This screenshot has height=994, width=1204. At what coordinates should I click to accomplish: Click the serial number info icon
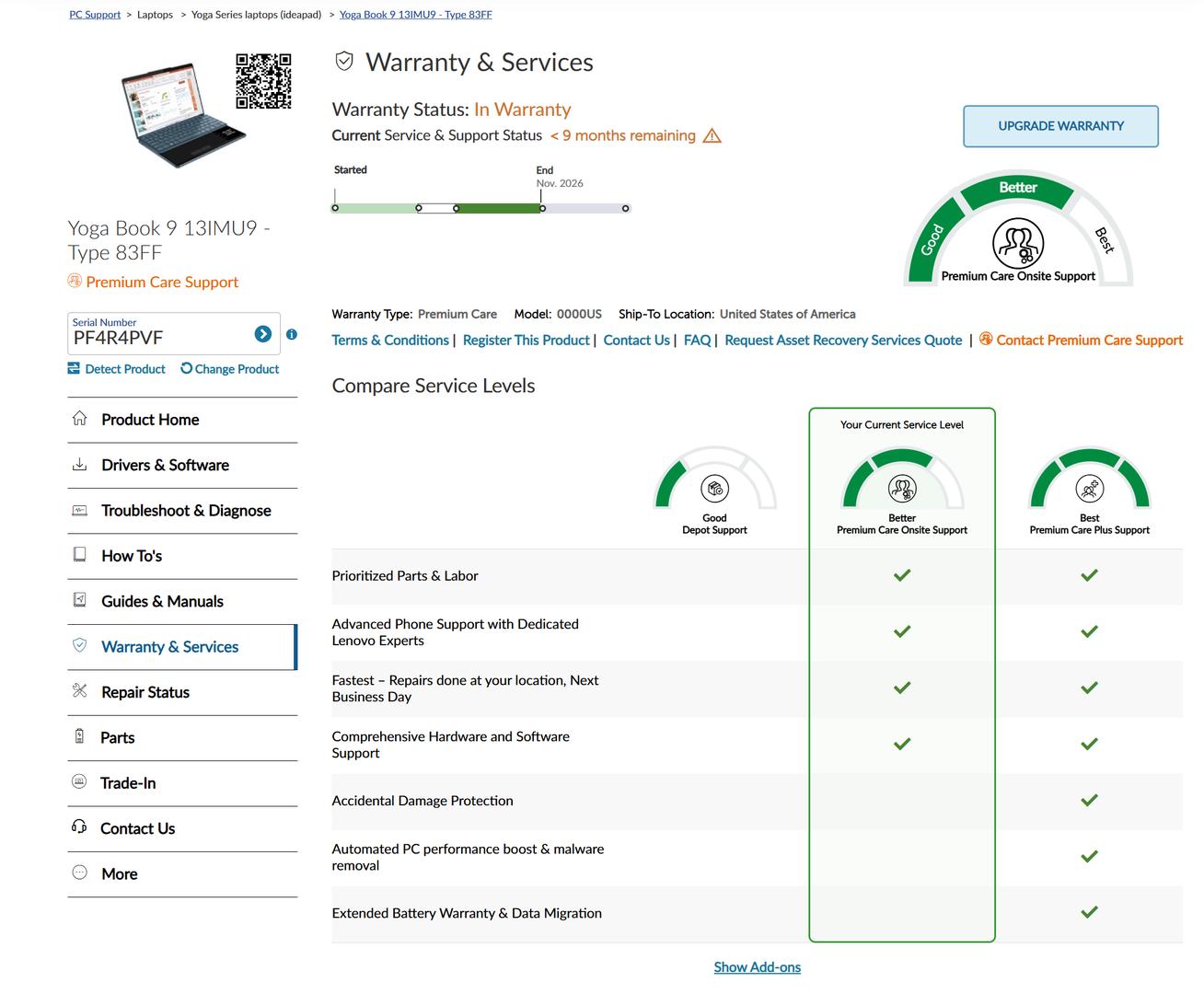pyautogui.click(x=292, y=334)
